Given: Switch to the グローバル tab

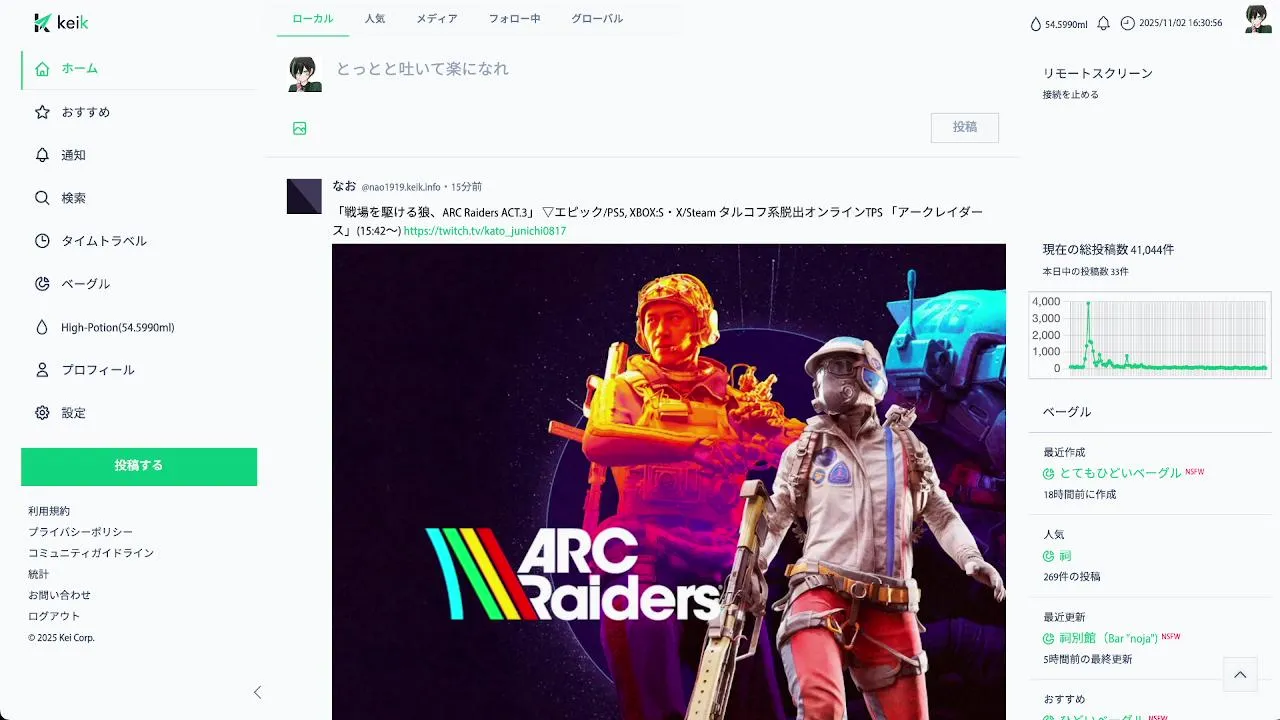Looking at the screenshot, I should tap(597, 19).
